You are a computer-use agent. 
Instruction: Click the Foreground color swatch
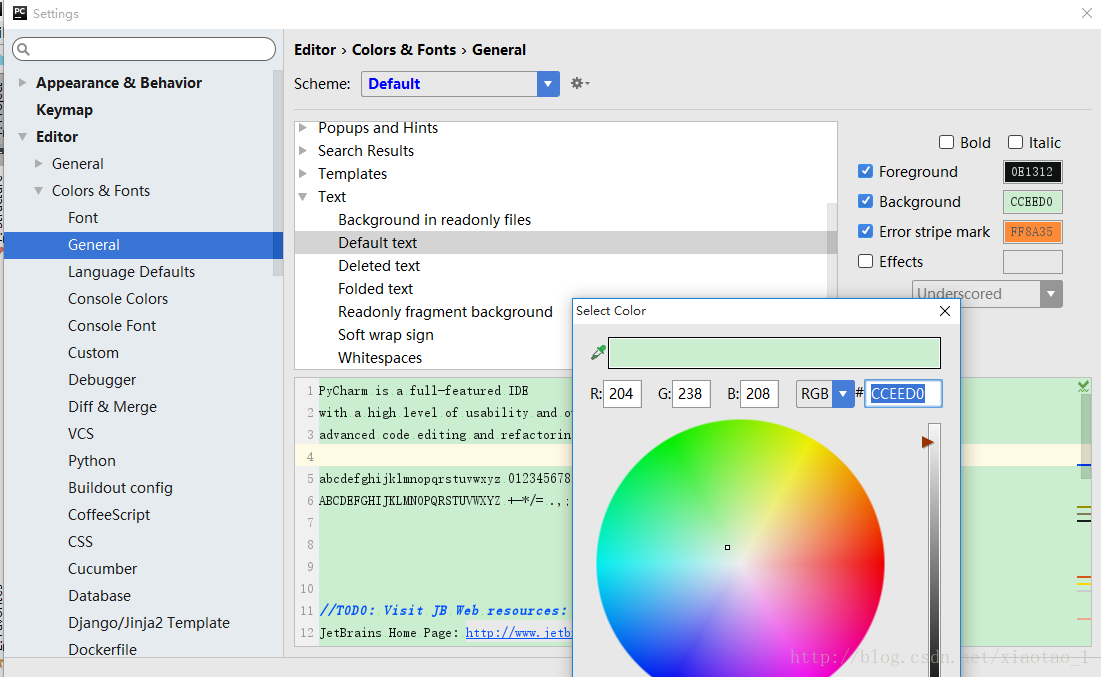coord(1032,172)
